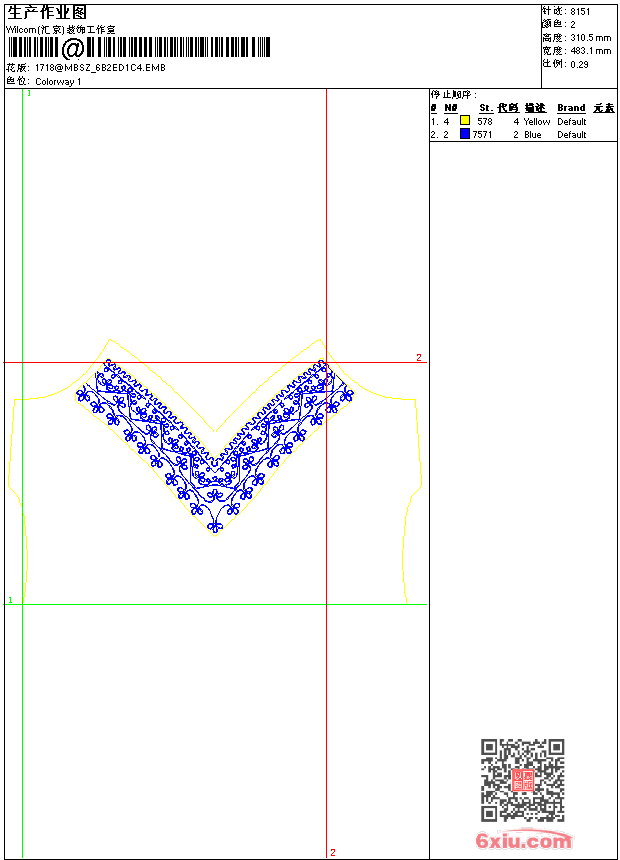Click the red stamp inside QR code
The width and height of the screenshot is (620, 860).
(x=523, y=780)
